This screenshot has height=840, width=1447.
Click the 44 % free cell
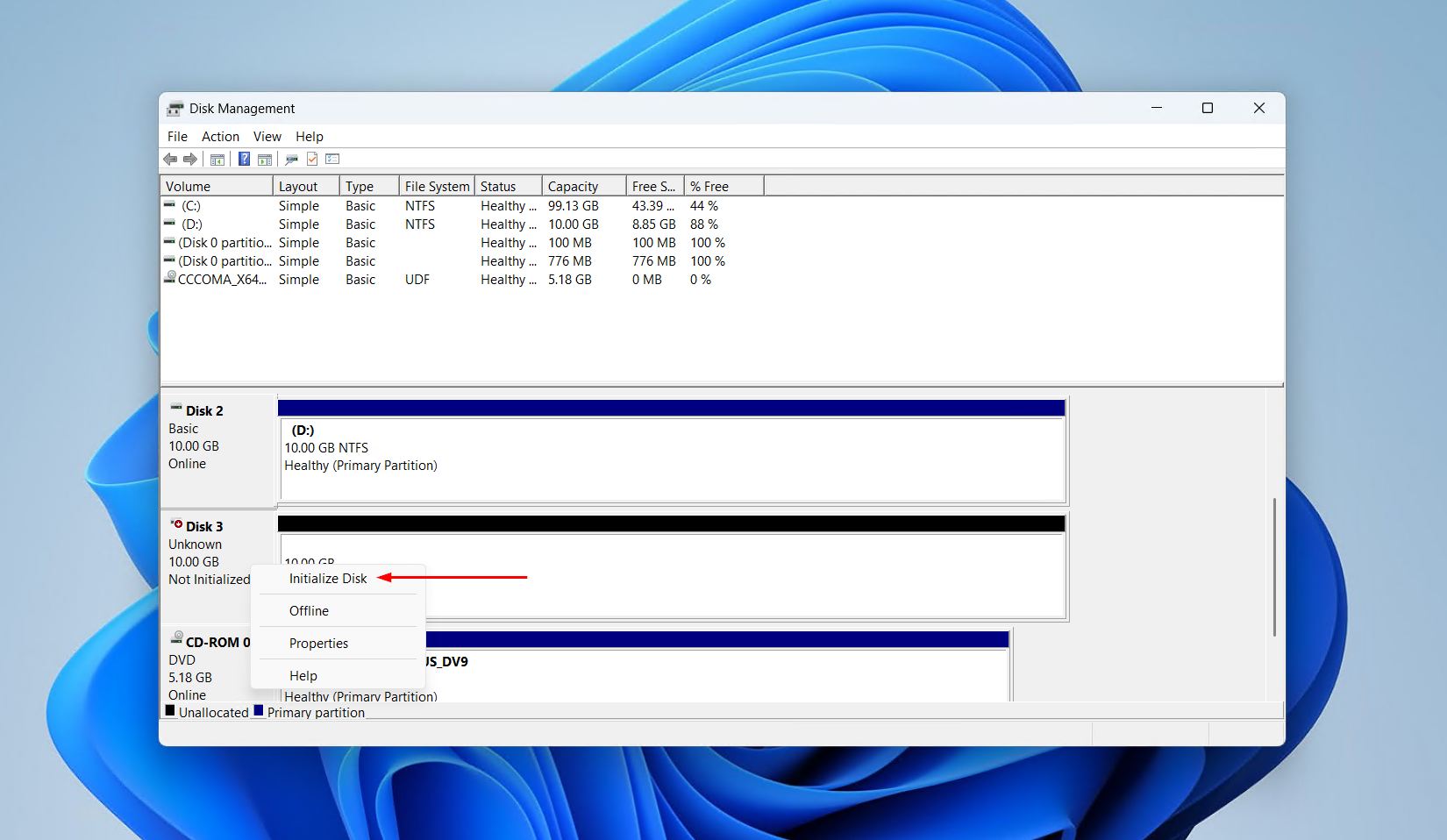click(704, 206)
